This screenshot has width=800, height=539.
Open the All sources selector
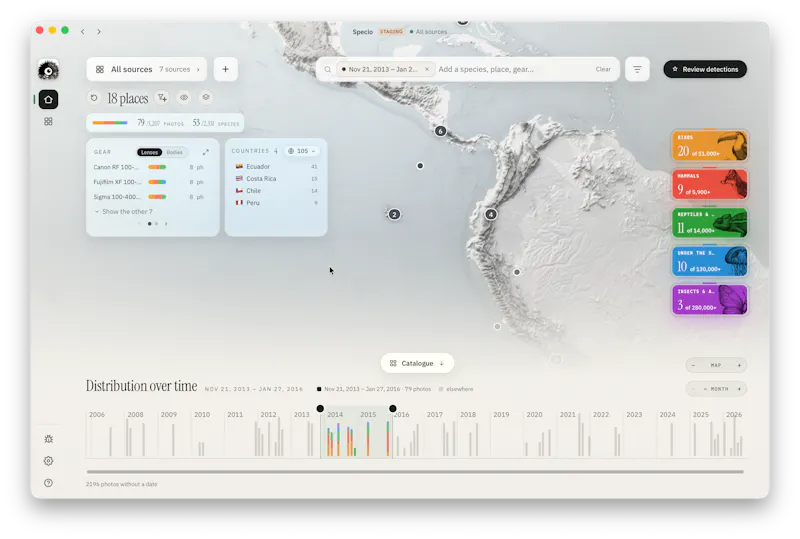pos(147,69)
